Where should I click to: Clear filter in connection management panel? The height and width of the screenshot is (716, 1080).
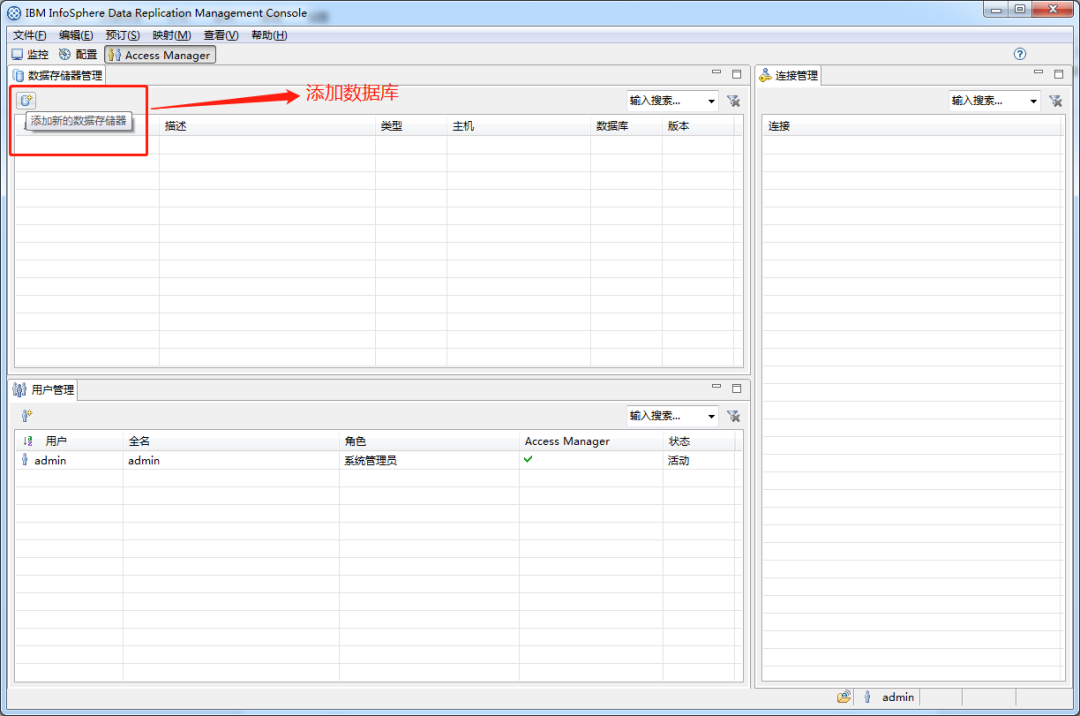tap(1055, 101)
